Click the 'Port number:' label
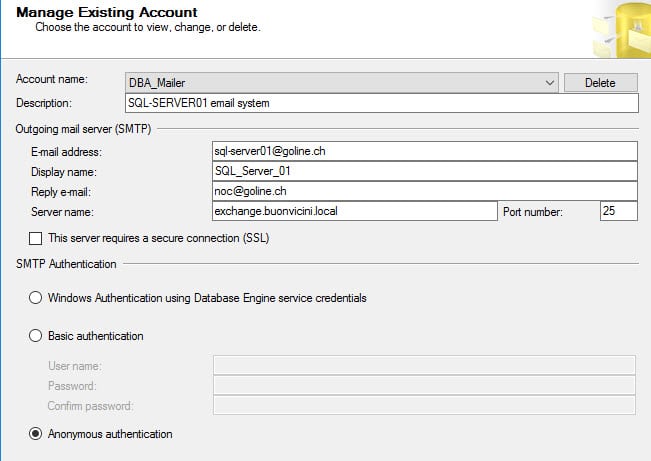This screenshot has width=651, height=461. coord(533,212)
